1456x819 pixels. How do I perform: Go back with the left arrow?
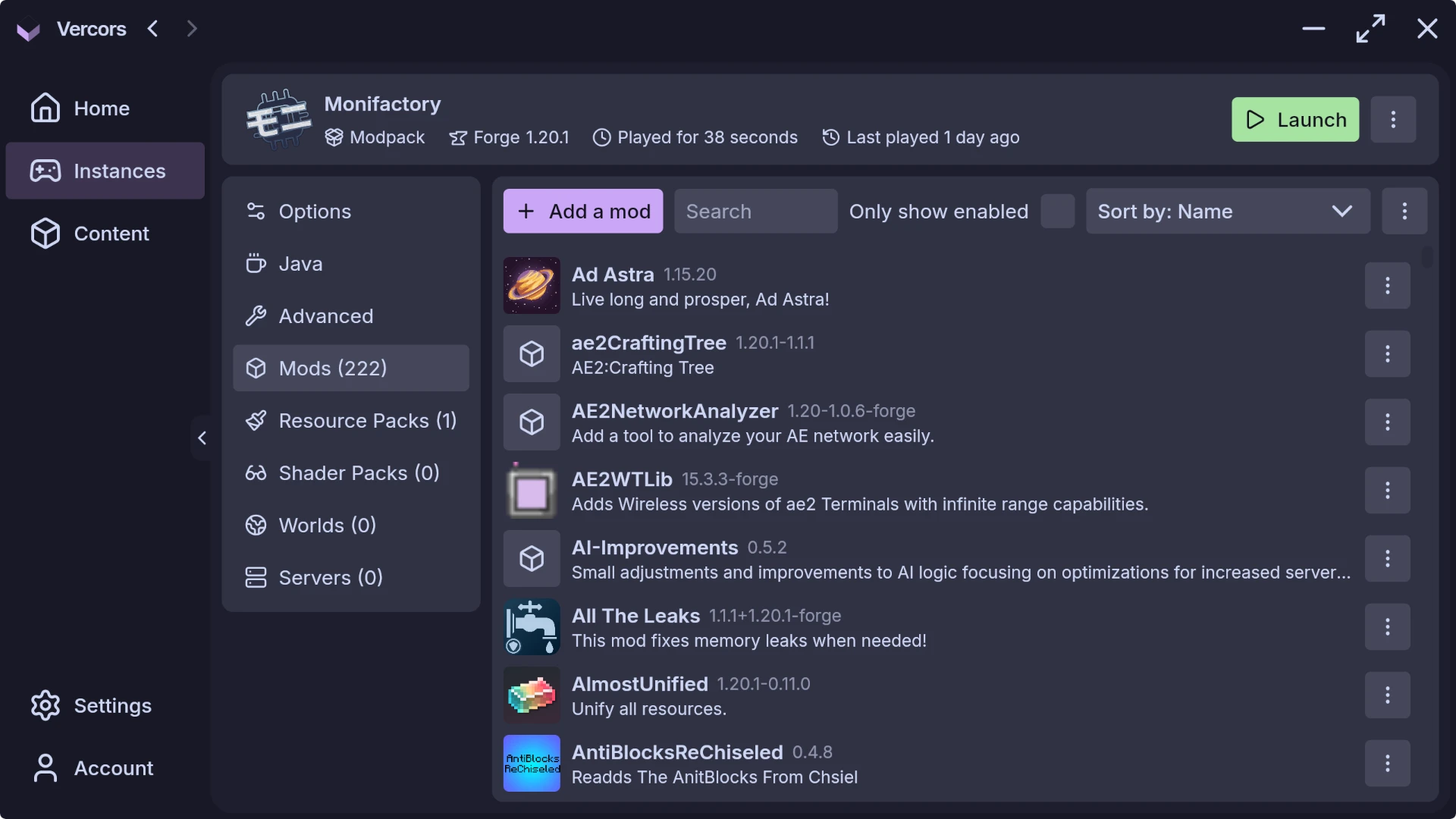152,29
